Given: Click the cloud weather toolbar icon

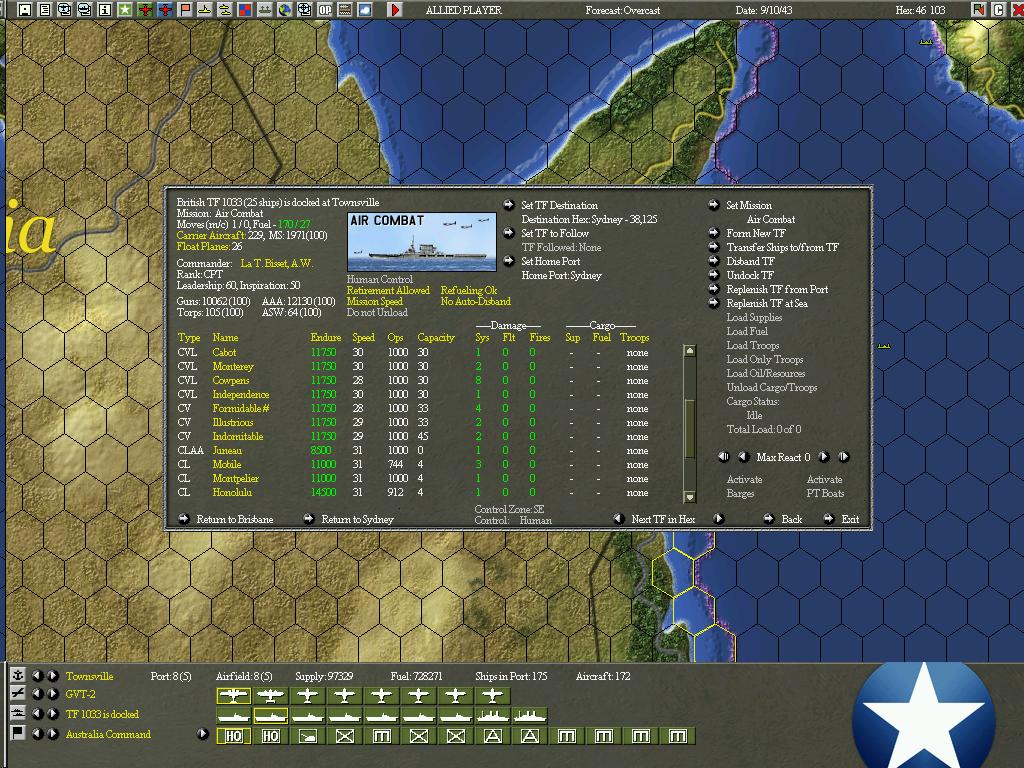Looking at the screenshot, I should pos(364,10).
